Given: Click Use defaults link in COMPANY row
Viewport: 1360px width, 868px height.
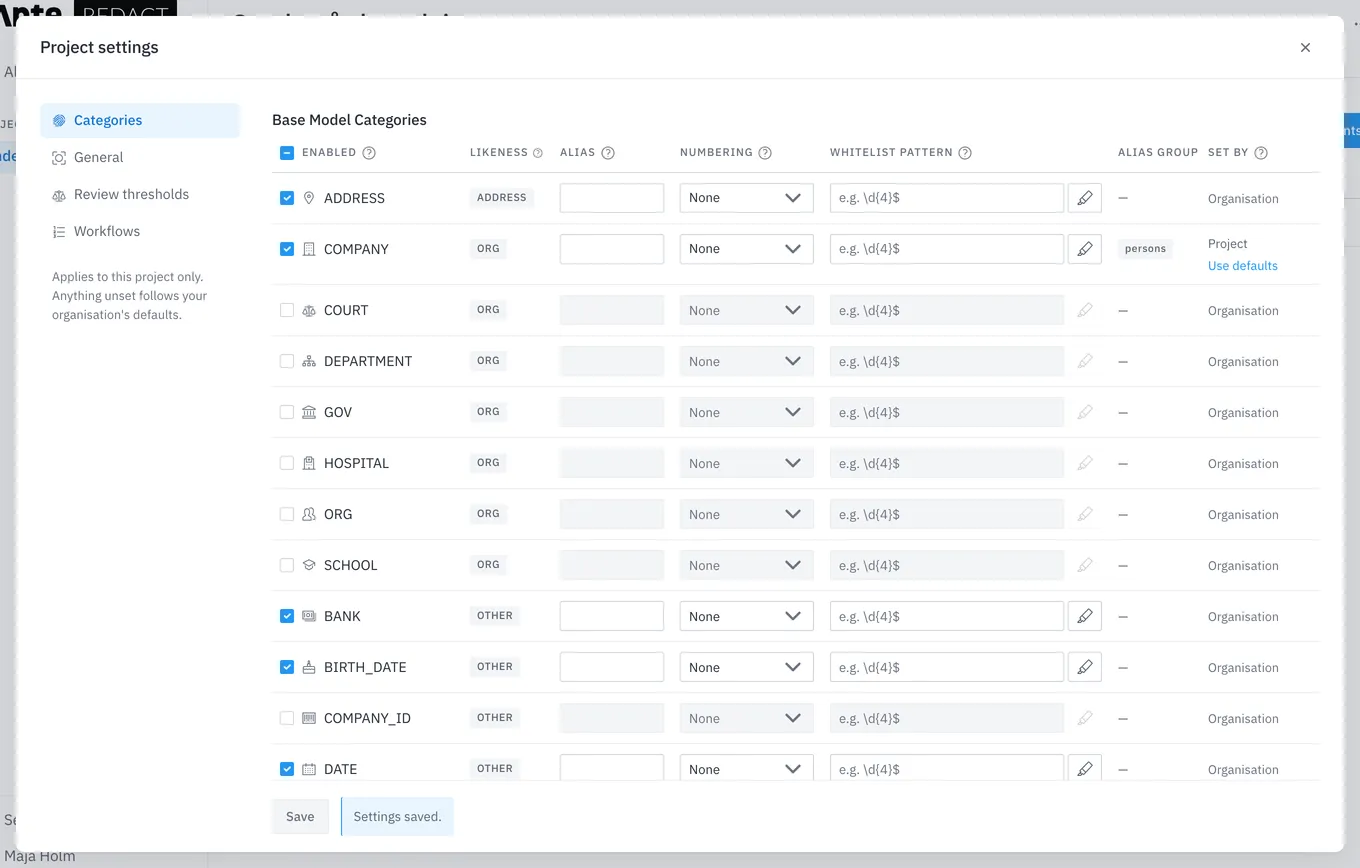Looking at the screenshot, I should [x=1243, y=266].
